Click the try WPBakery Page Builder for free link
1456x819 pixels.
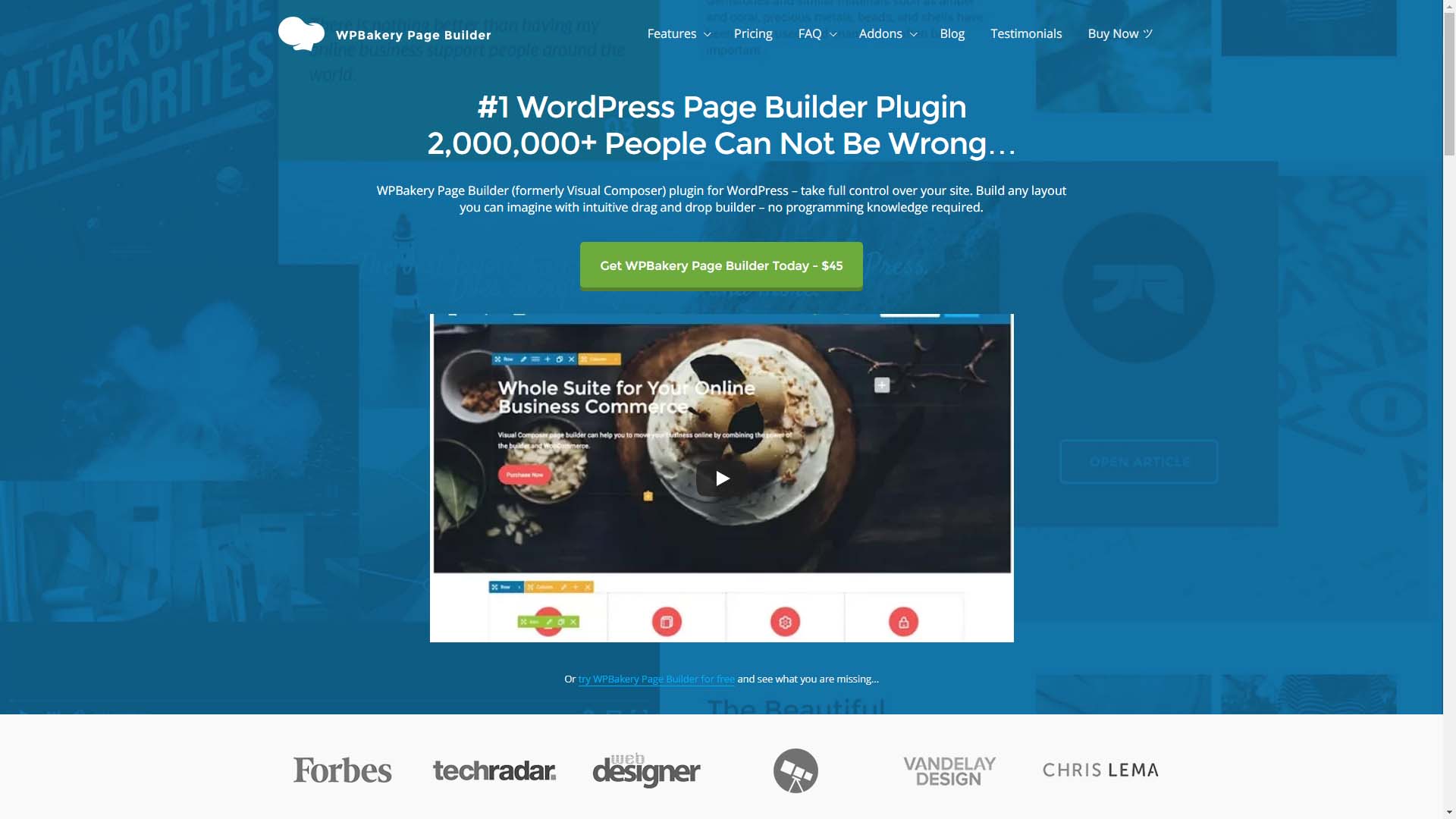tap(656, 679)
